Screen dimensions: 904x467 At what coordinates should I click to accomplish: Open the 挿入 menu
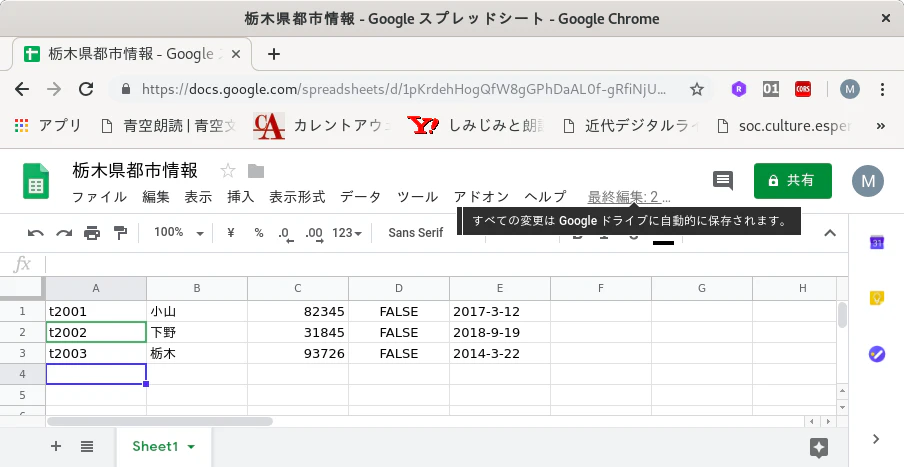pyautogui.click(x=240, y=197)
